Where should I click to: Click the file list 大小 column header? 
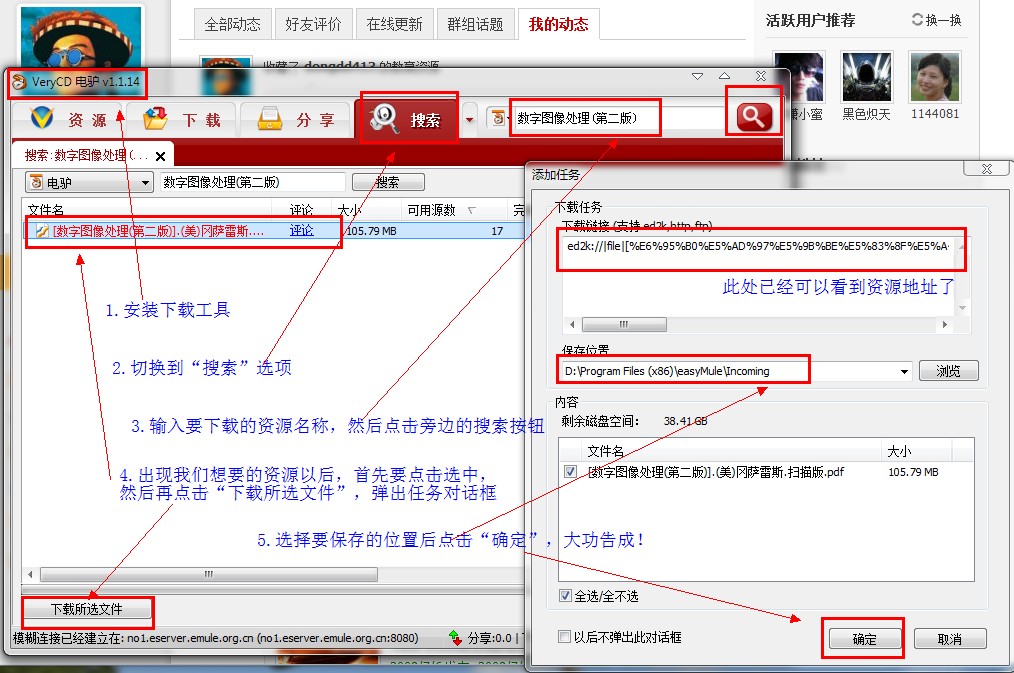pyautogui.click(x=899, y=451)
